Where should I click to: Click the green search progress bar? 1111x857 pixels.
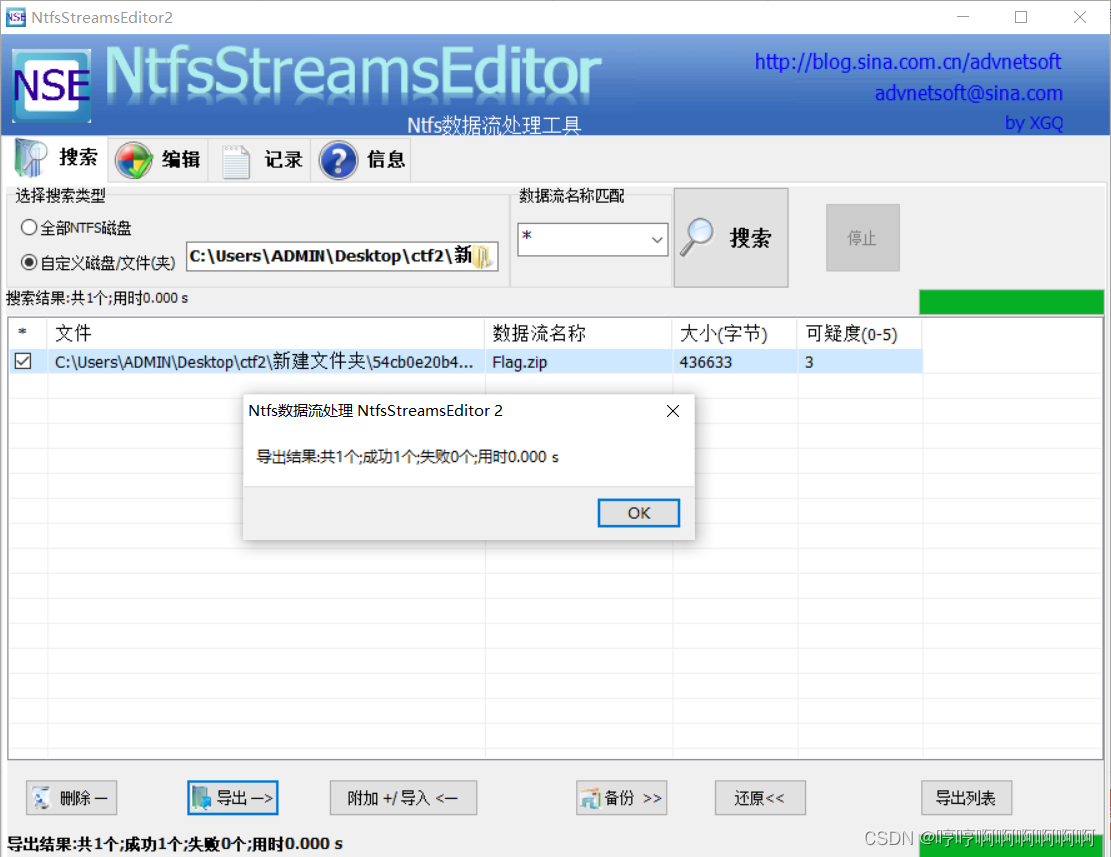click(1011, 302)
